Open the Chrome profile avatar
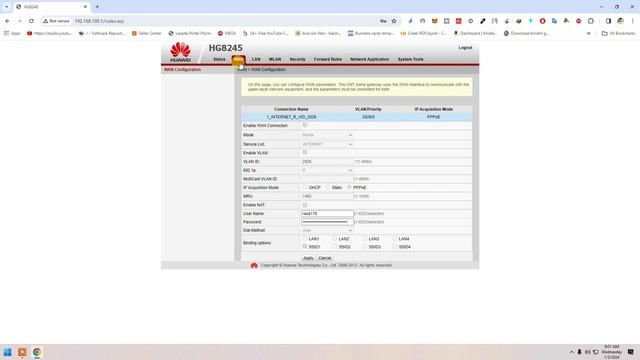Image resolution: width=640 pixels, height=360 pixels. tap(620, 21)
